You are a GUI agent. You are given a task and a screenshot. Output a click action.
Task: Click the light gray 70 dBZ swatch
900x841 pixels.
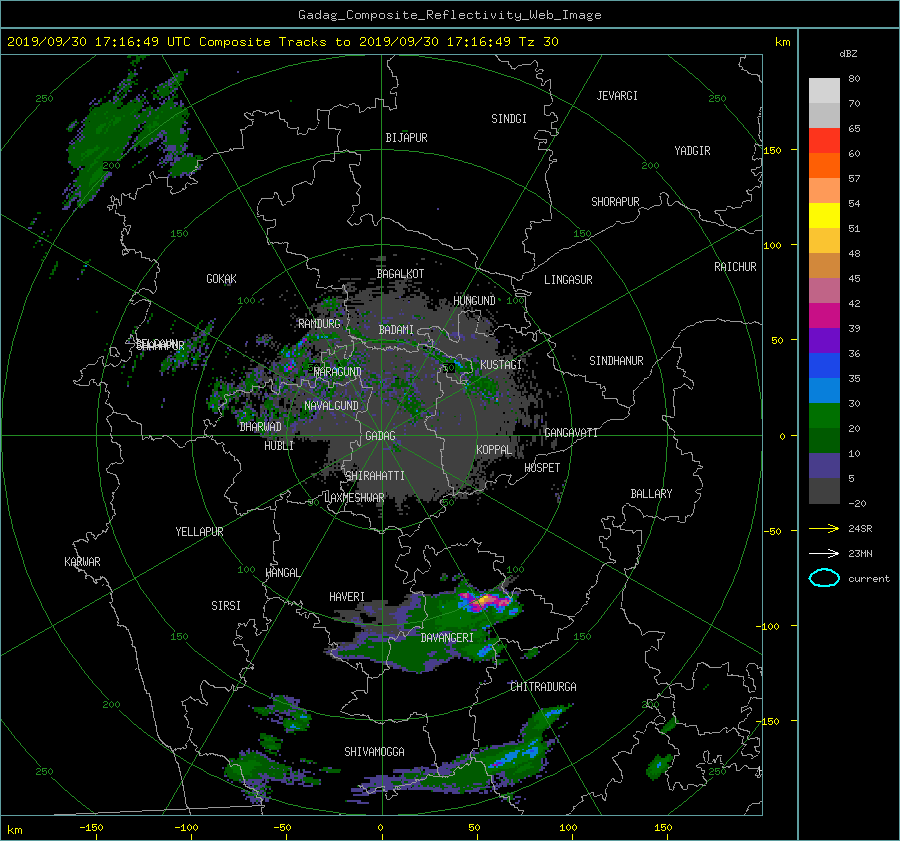click(824, 91)
